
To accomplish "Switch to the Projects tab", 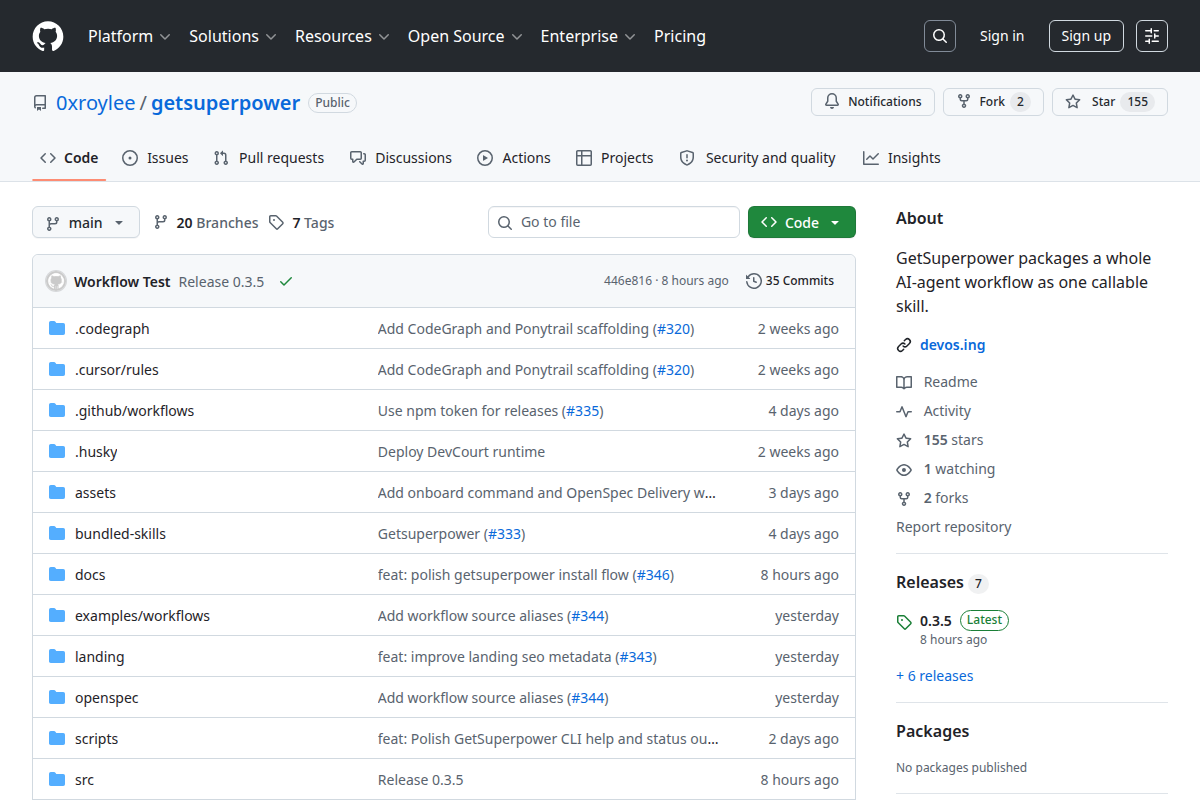I will tap(615, 158).
